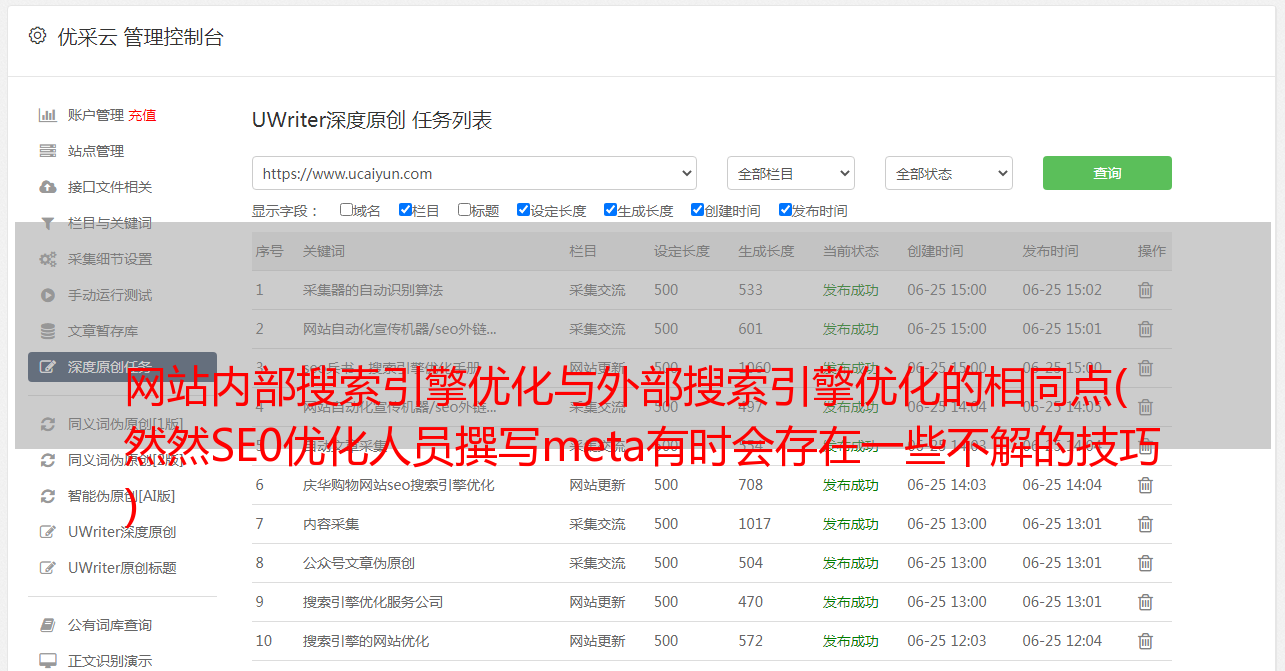Click the 关键词 column header
The width and height of the screenshot is (1285, 671).
[x=324, y=251]
